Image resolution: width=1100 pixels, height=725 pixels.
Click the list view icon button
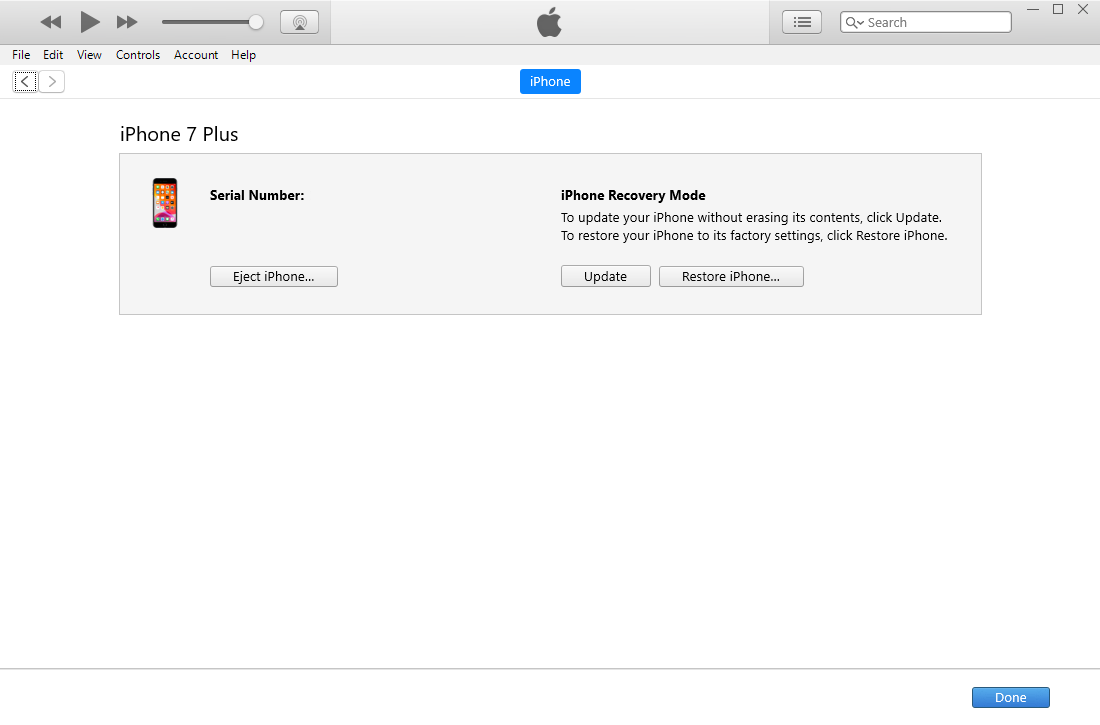click(801, 22)
